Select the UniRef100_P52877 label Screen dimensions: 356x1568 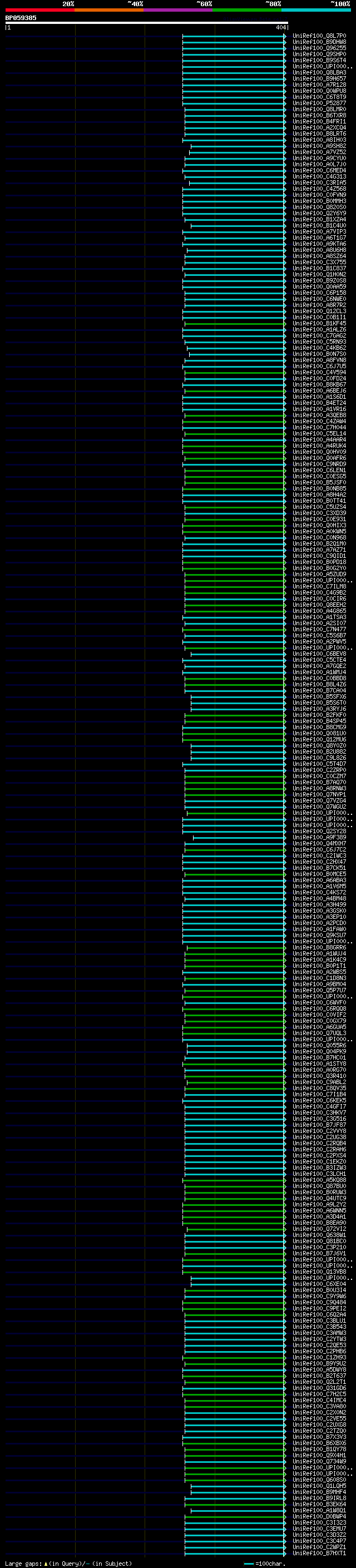tap(319, 103)
